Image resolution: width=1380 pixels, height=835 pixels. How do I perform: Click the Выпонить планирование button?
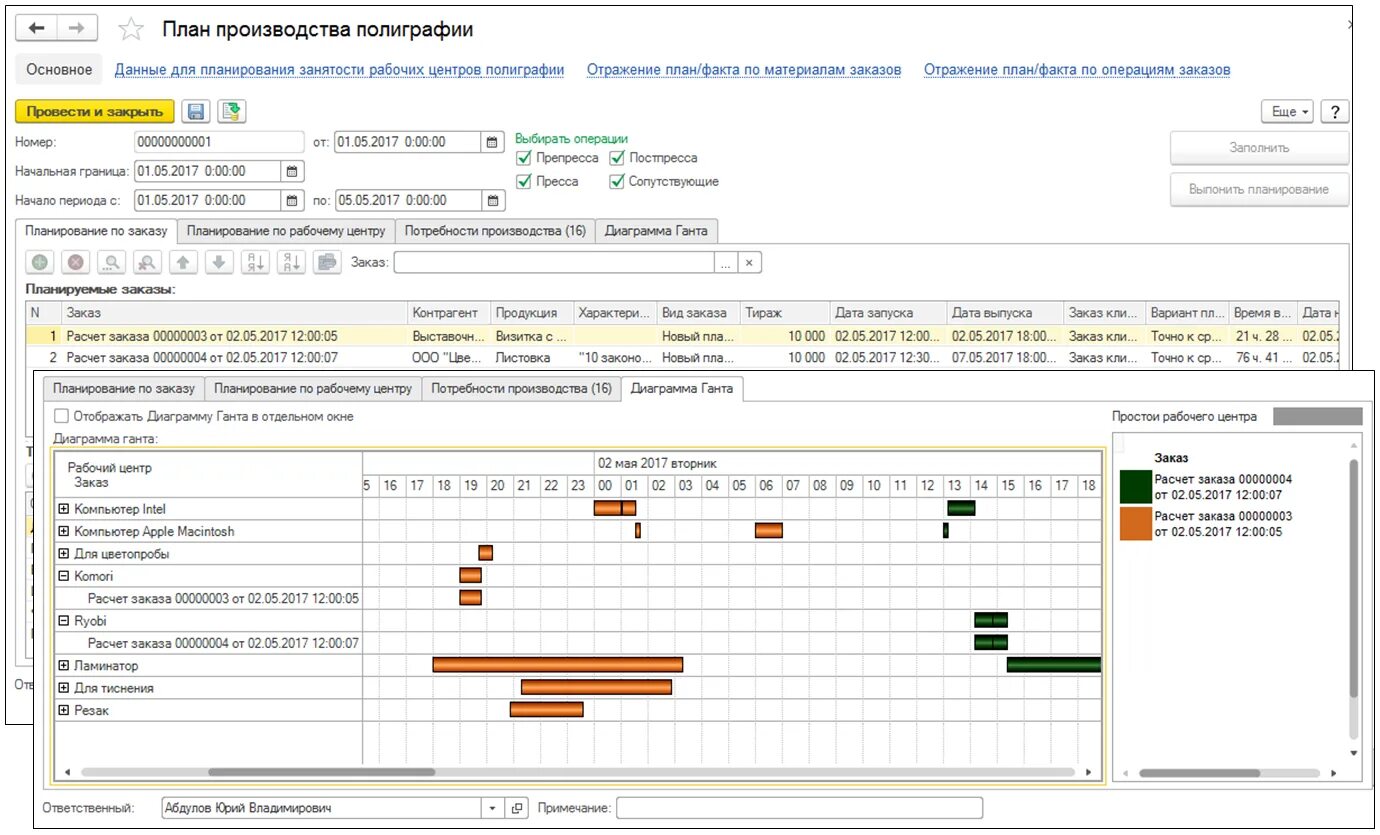coord(1259,189)
